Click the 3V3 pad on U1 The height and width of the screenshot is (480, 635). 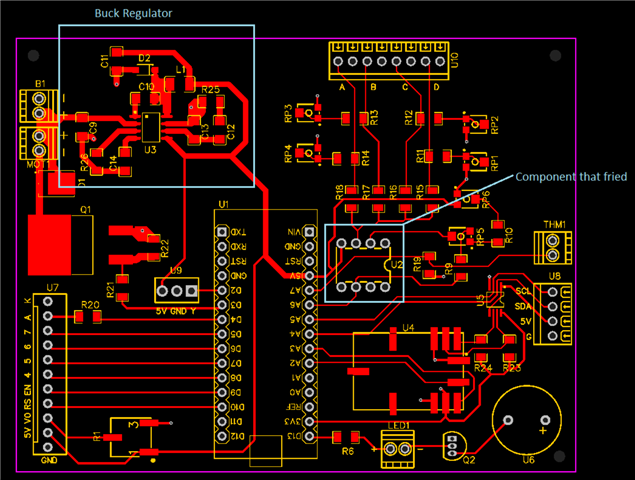309,421
